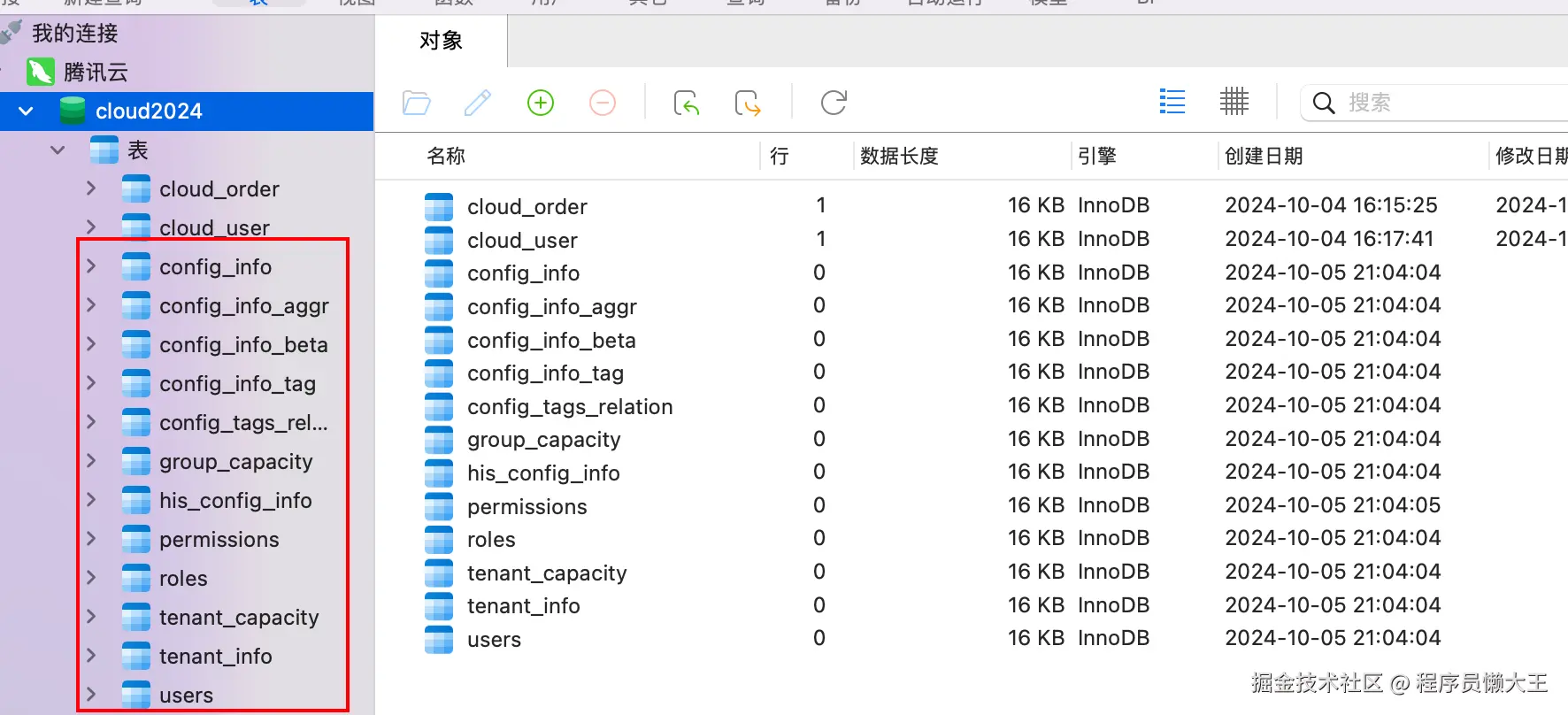Select tenant_info in object list
This screenshot has width=1568, height=715.
pos(524,606)
